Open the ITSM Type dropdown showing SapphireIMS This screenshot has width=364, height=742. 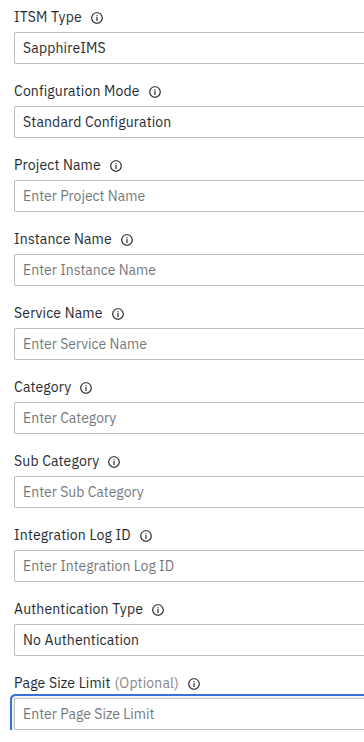[189, 48]
